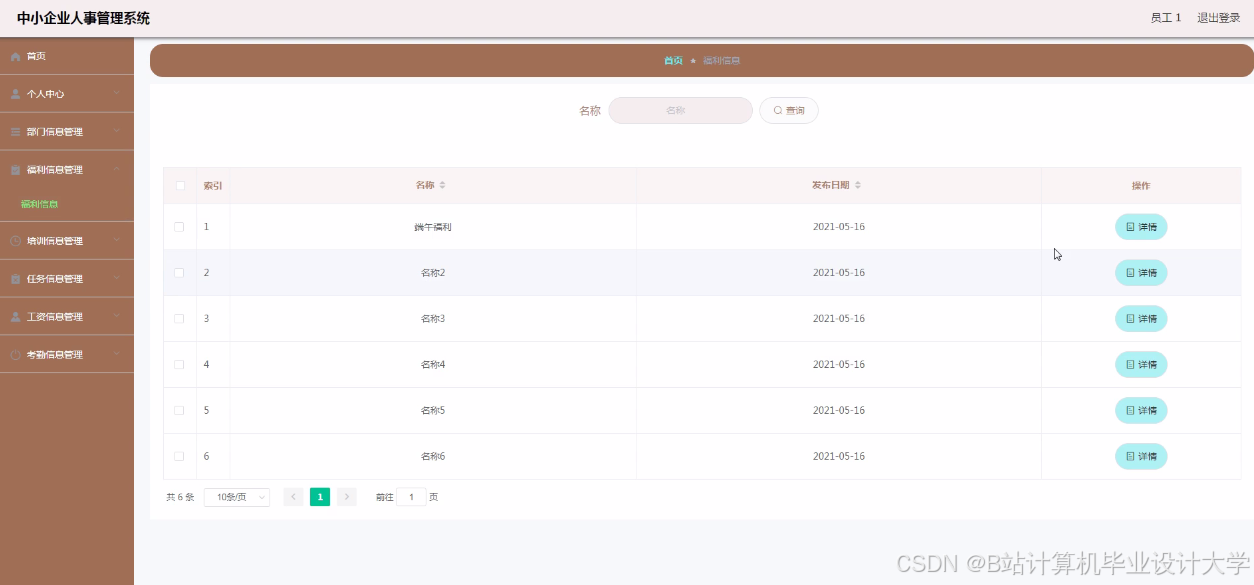Viewport: 1254px width, 585px height.
Task: Sort the table by 发布日期 column arrows
Action: click(x=857, y=186)
